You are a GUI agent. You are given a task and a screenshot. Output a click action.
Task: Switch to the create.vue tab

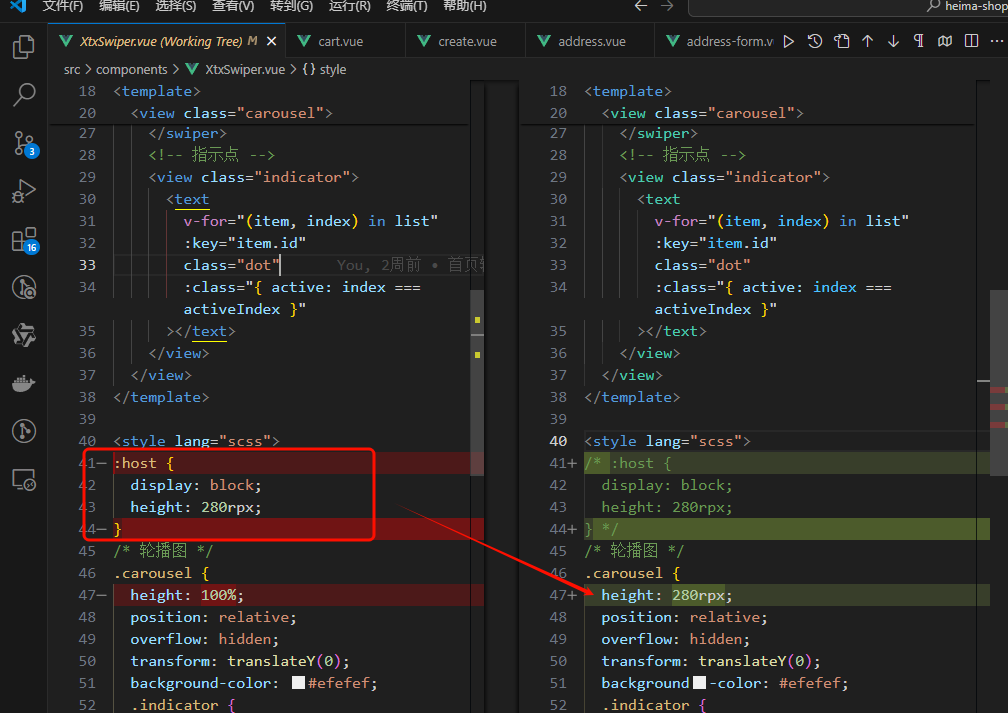tap(467, 41)
